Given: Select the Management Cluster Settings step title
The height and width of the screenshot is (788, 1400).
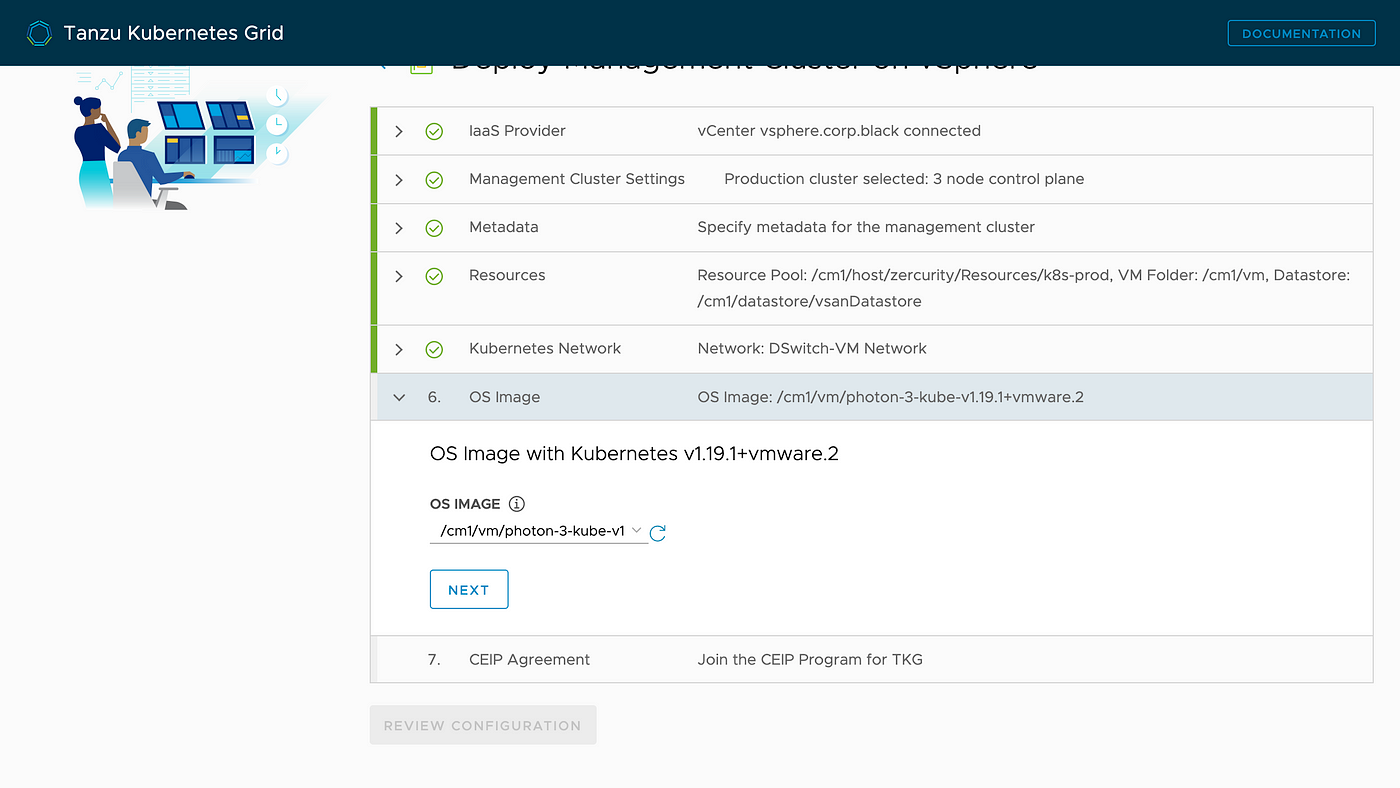Looking at the screenshot, I should [x=577, y=179].
